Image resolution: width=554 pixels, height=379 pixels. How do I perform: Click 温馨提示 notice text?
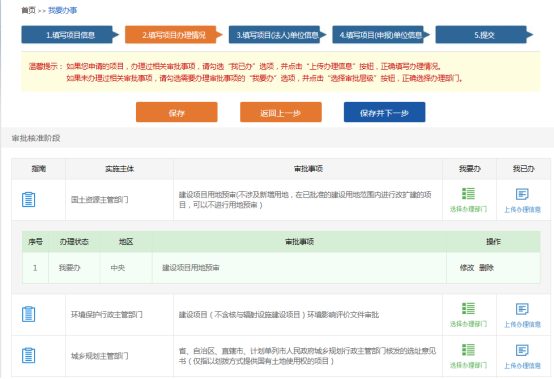pyautogui.click(x=46, y=66)
